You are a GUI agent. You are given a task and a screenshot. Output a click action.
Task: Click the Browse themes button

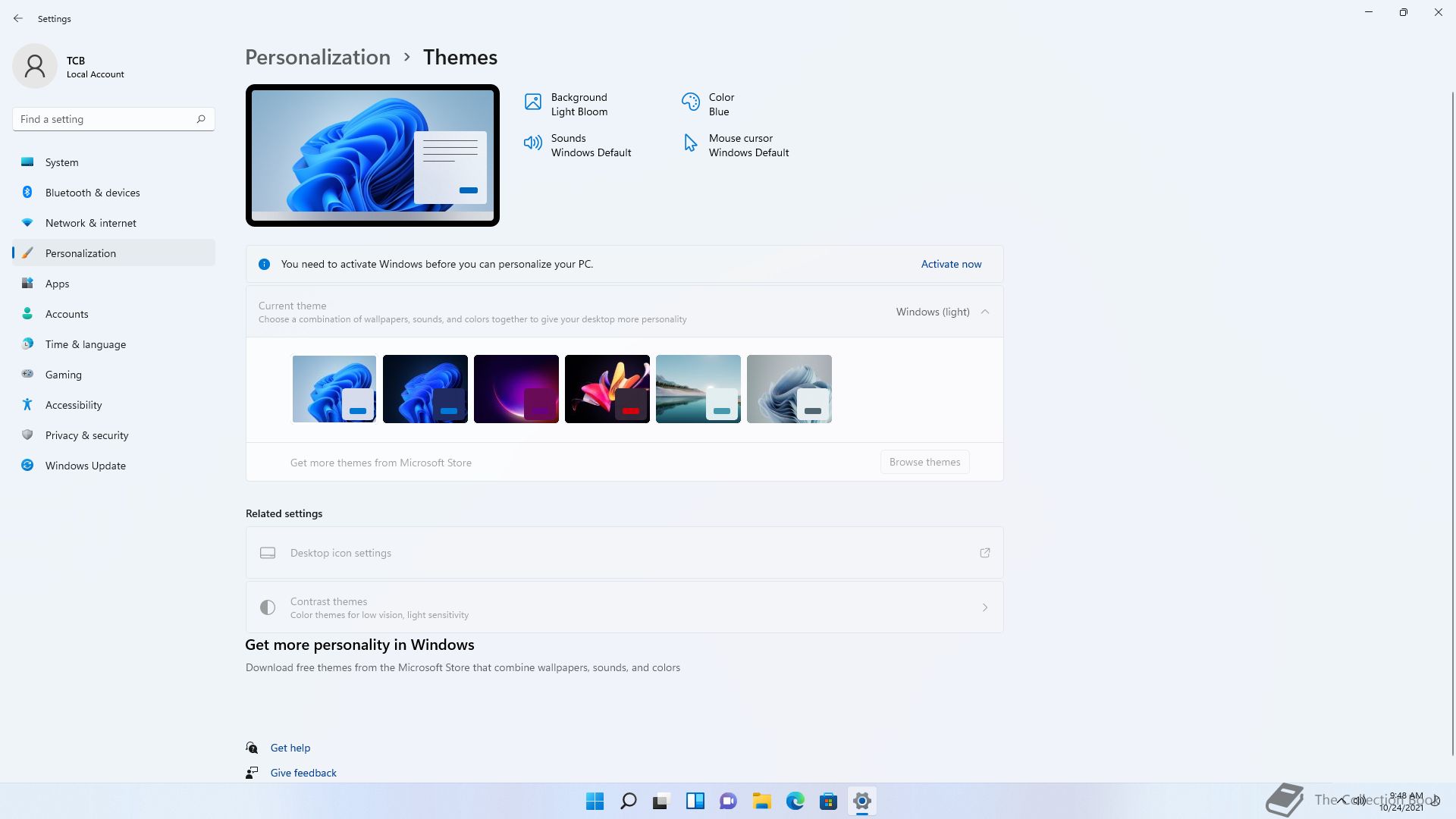[924, 462]
